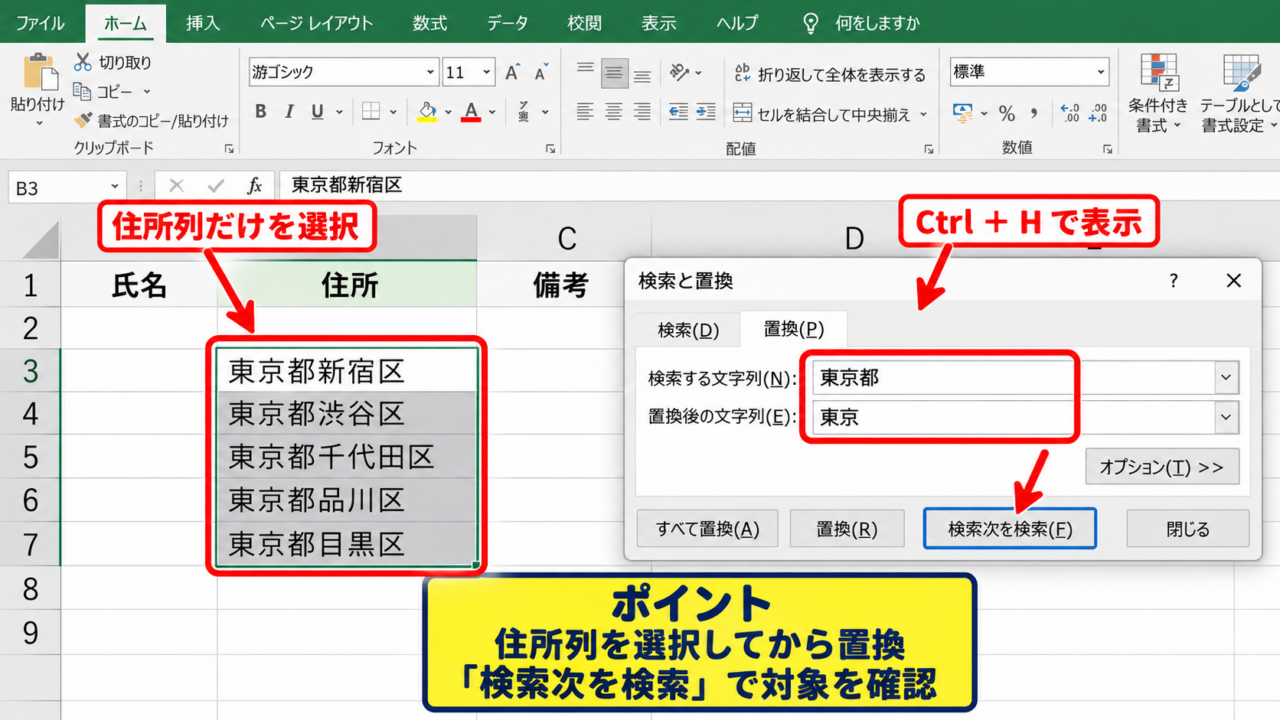This screenshot has width=1280, height=720.
Task: Click the 次を検索(F) button
Action: pos(1009,529)
